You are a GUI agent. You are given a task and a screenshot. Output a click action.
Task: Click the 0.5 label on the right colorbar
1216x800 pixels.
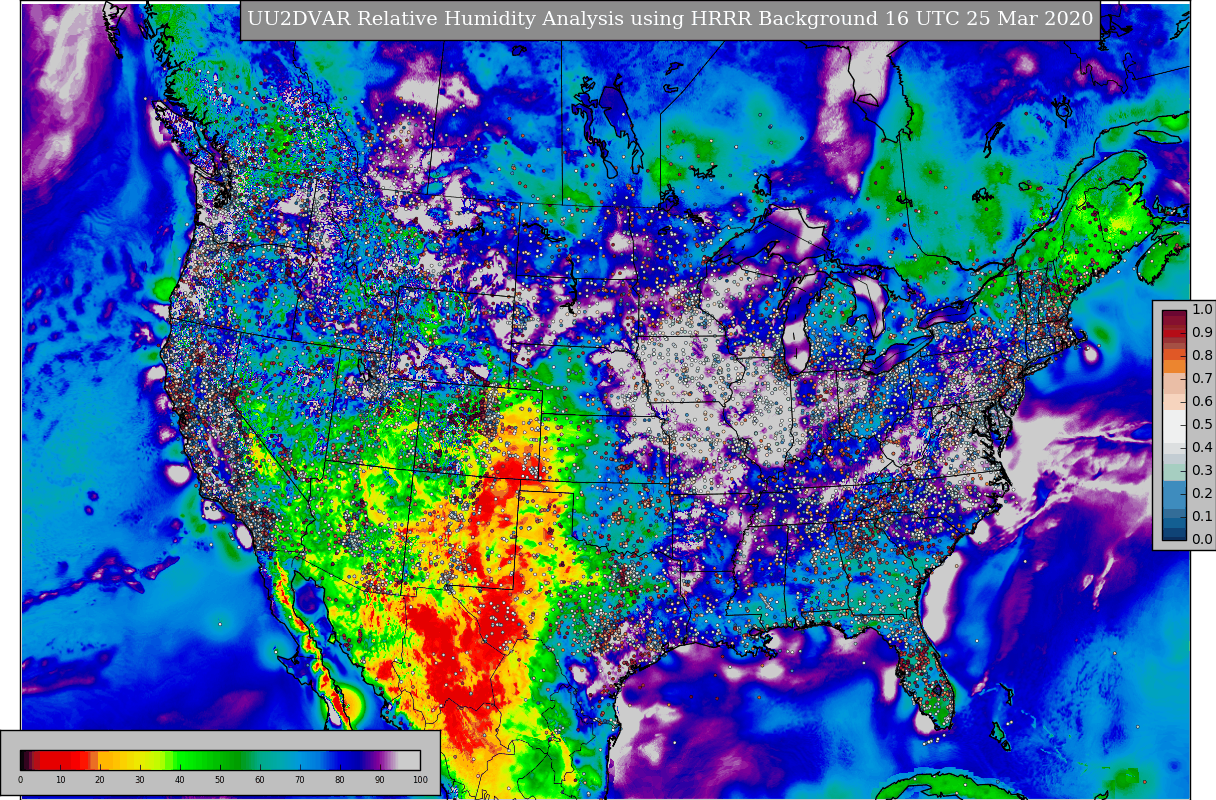[x=1202, y=424]
